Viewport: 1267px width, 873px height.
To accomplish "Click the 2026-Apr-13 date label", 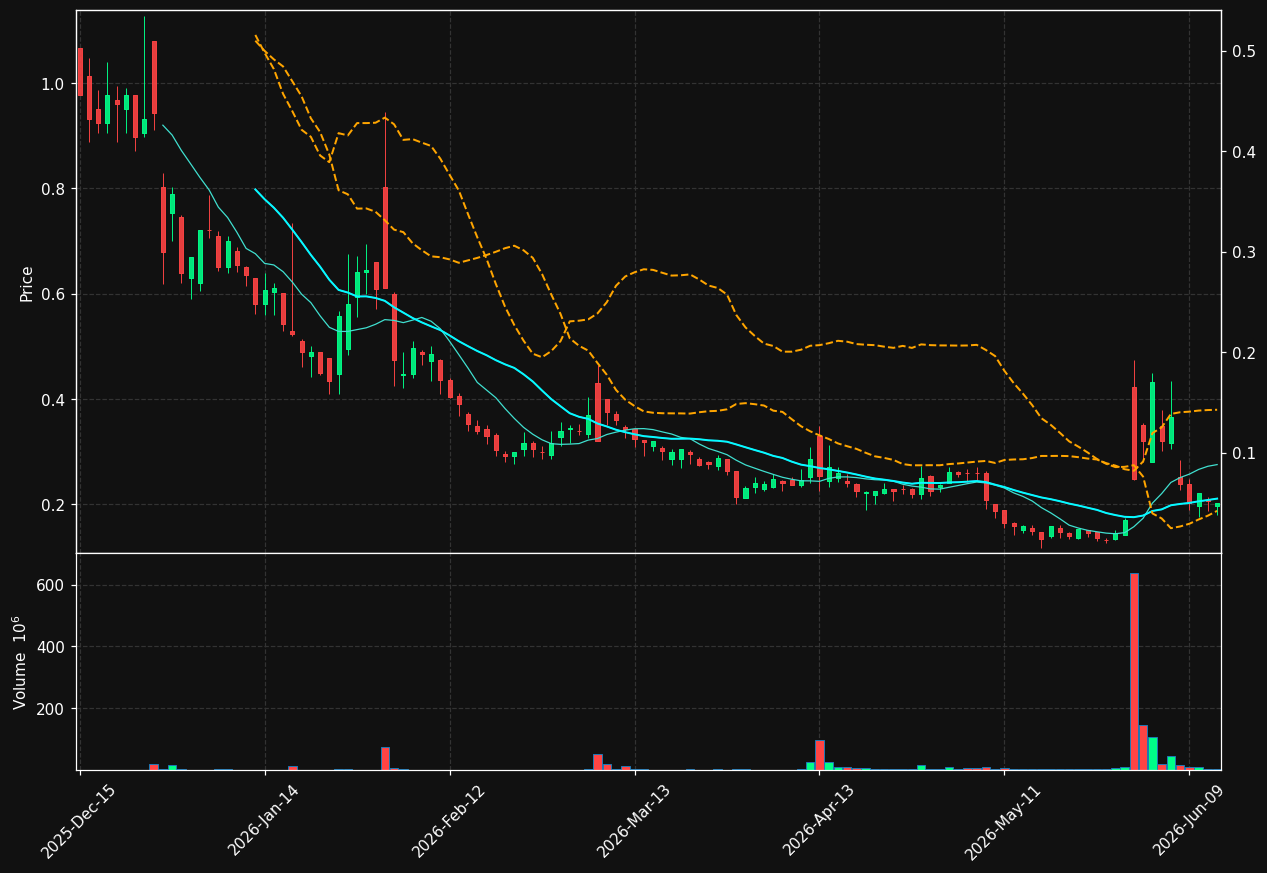I will (x=819, y=821).
